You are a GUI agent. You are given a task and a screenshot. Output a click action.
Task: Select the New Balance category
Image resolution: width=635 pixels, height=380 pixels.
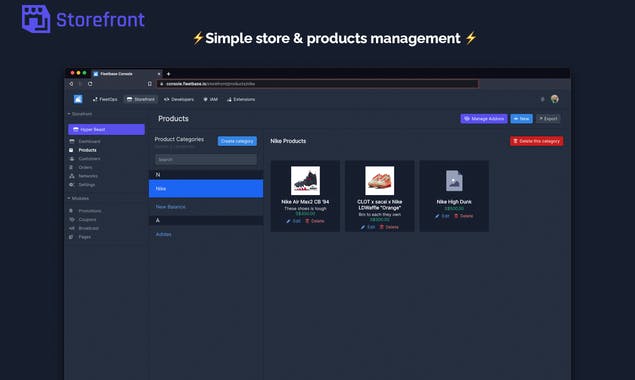[170, 207]
